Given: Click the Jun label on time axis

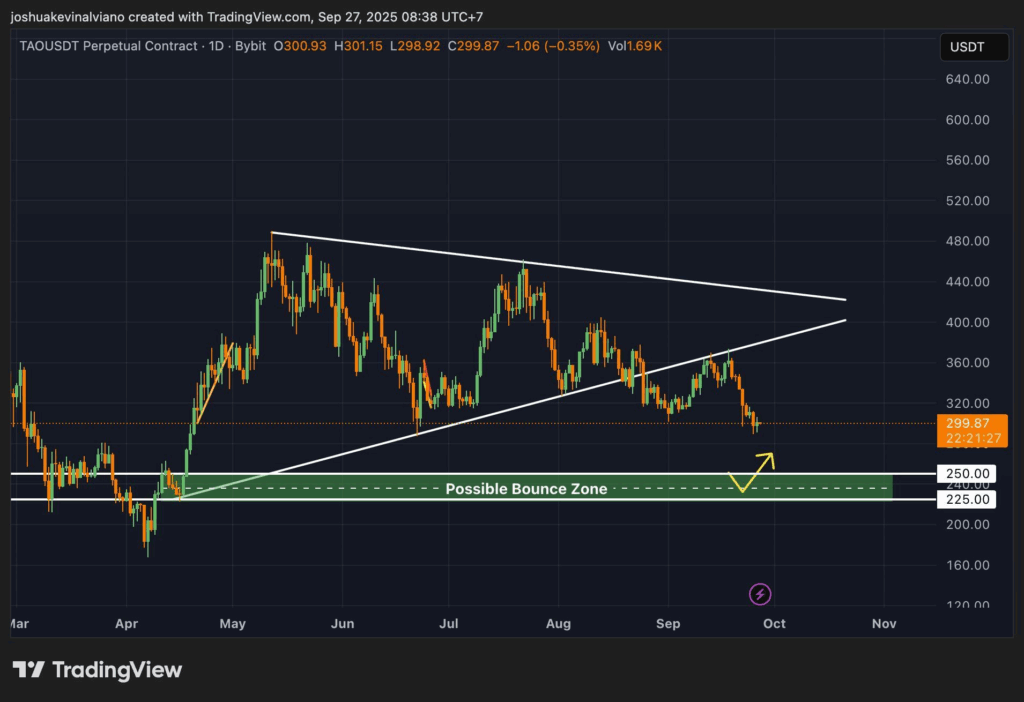Looking at the screenshot, I should click(x=342, y=624).
